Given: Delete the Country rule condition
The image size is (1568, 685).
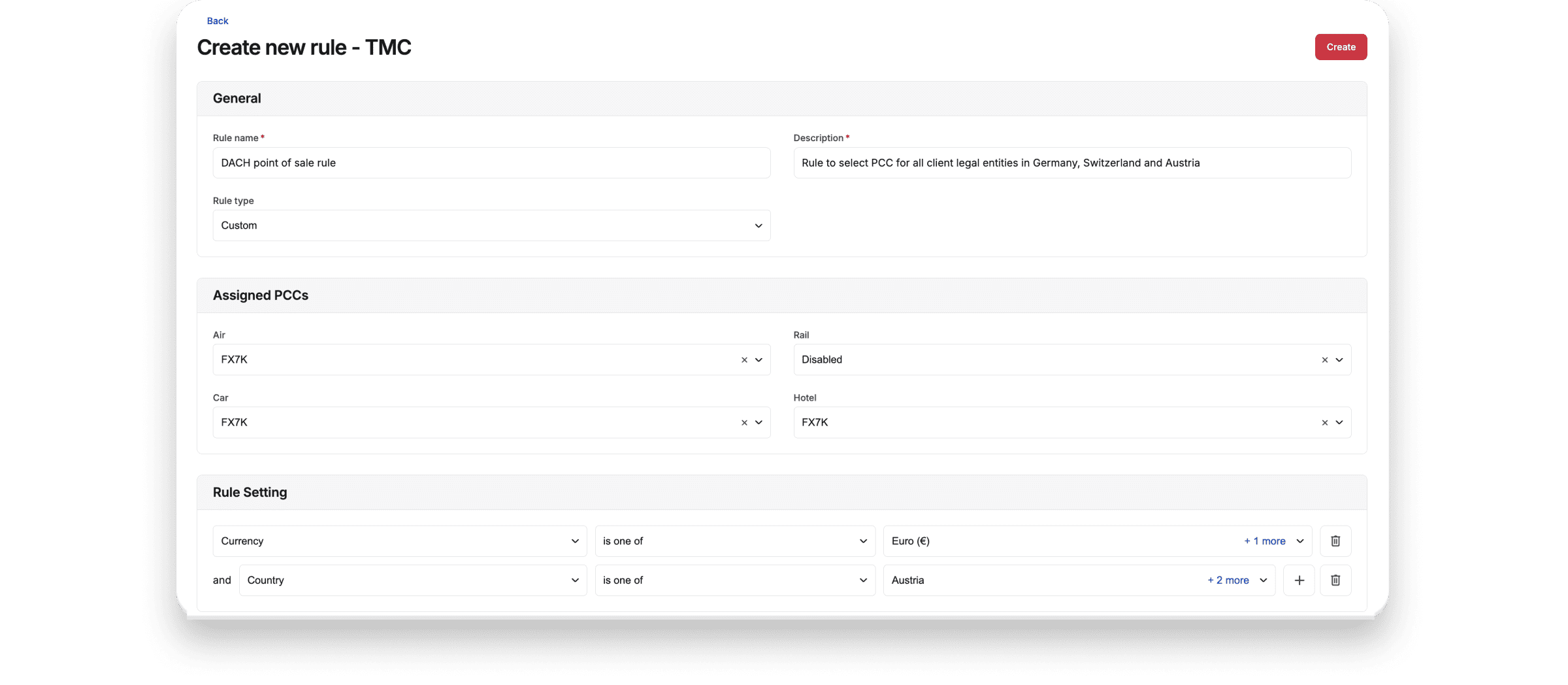Looking at the screenshot, I should (1335, 580).
